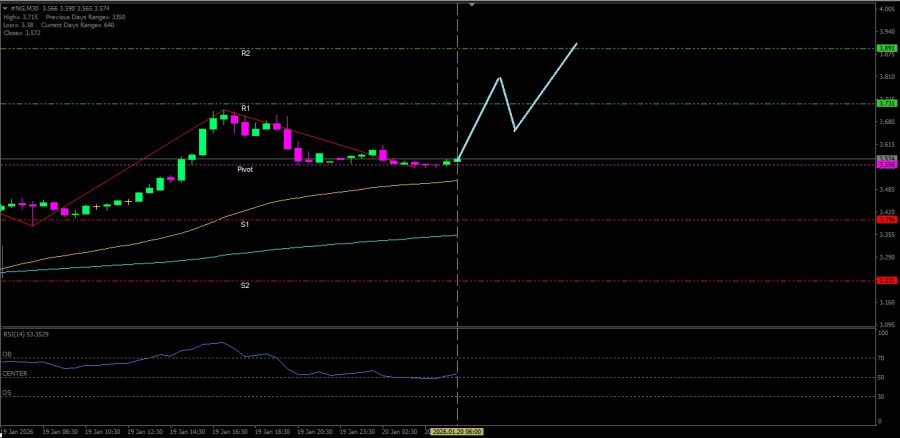
Task: Click the 'High= 3.715' text
Action: 19,17
